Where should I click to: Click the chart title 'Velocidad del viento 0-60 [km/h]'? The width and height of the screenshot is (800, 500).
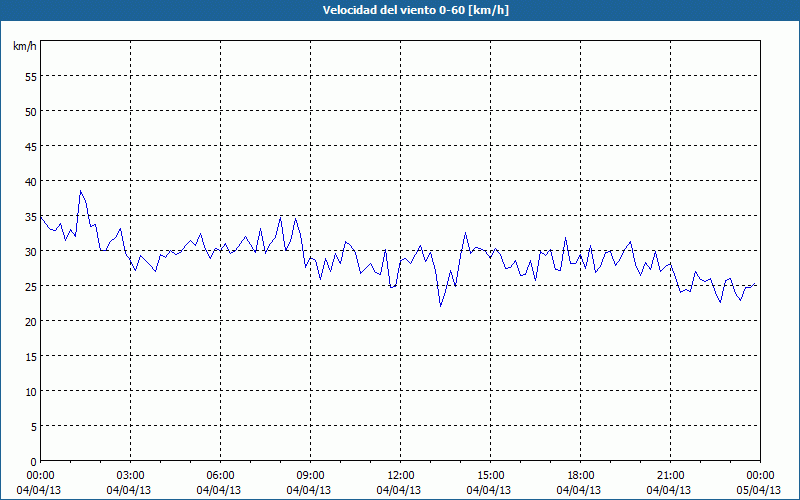click(415, 10)
